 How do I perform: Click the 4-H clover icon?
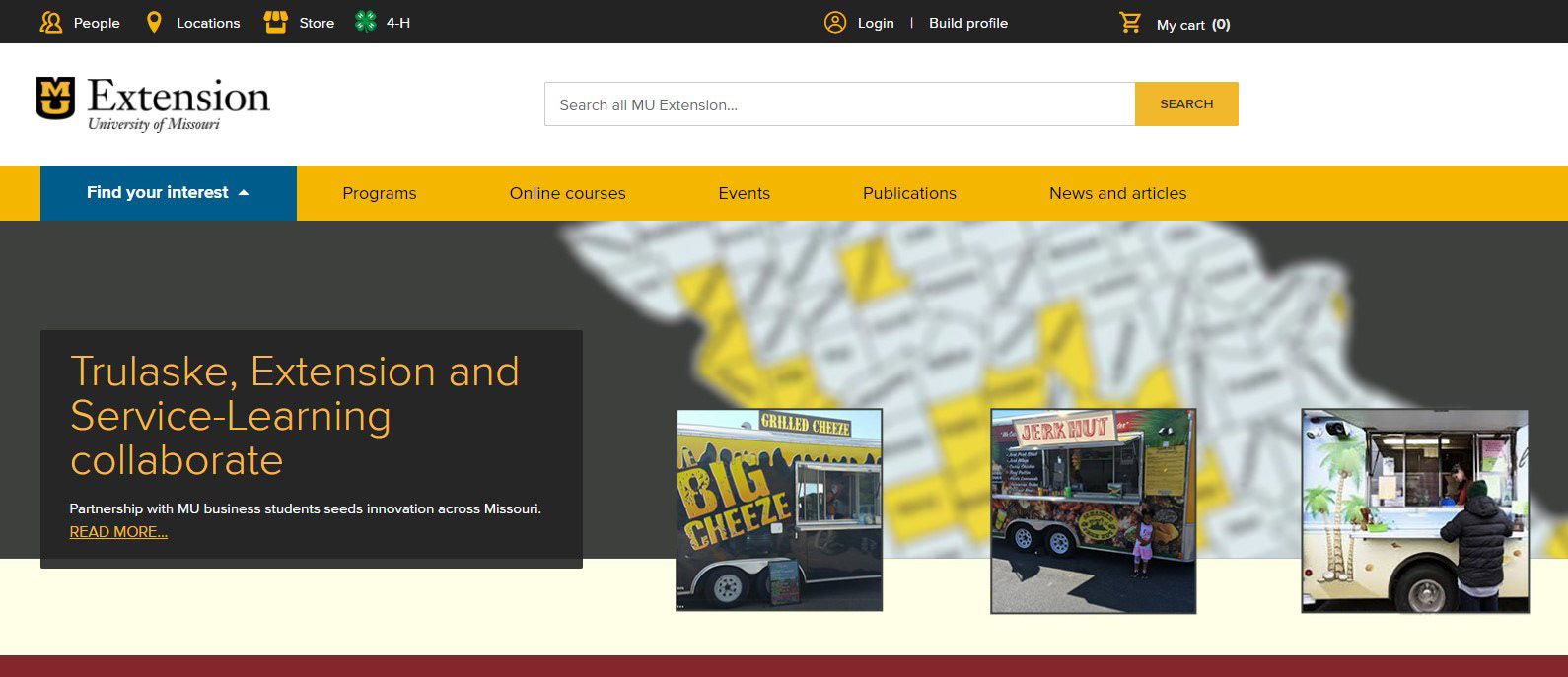[x=366, y=22]
